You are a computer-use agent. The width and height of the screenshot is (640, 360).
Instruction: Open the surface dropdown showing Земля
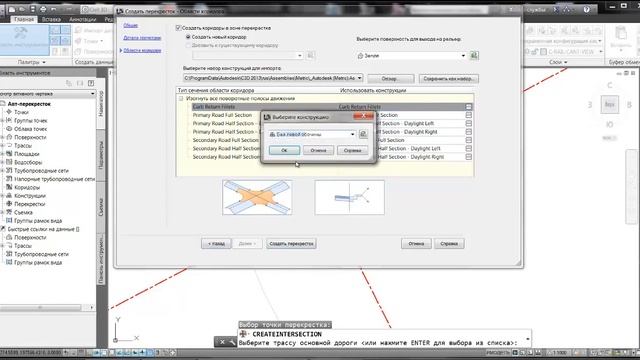pos(463,56)
